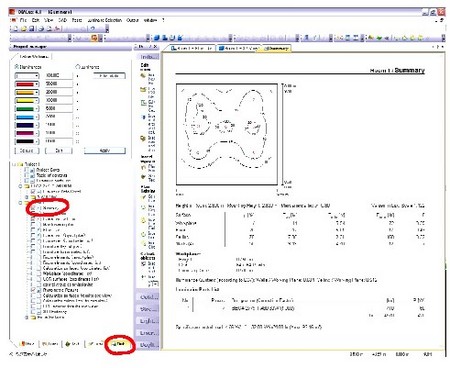This screenshot has height=368, width=450.
Task: Open the Outd... section in the Guide
Action: tap(148, 297)
